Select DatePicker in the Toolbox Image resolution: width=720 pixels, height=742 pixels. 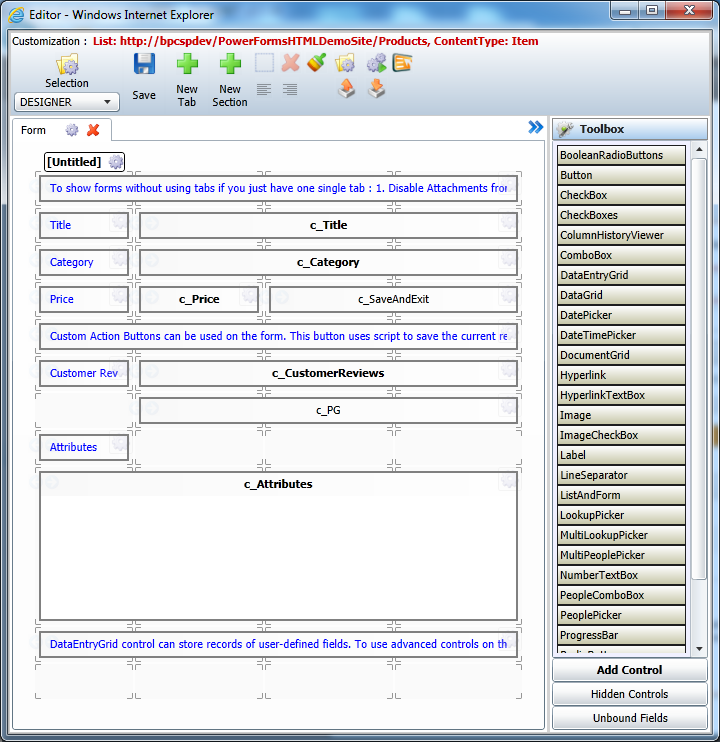coord(622,315)
